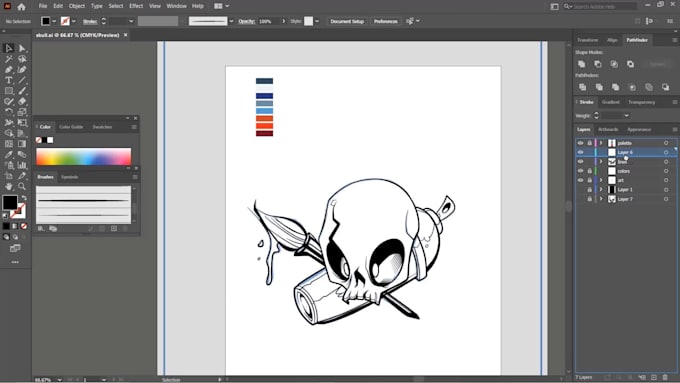Click the Artboard tool
The image size is (680, 383).
click(x=9, y=176)
